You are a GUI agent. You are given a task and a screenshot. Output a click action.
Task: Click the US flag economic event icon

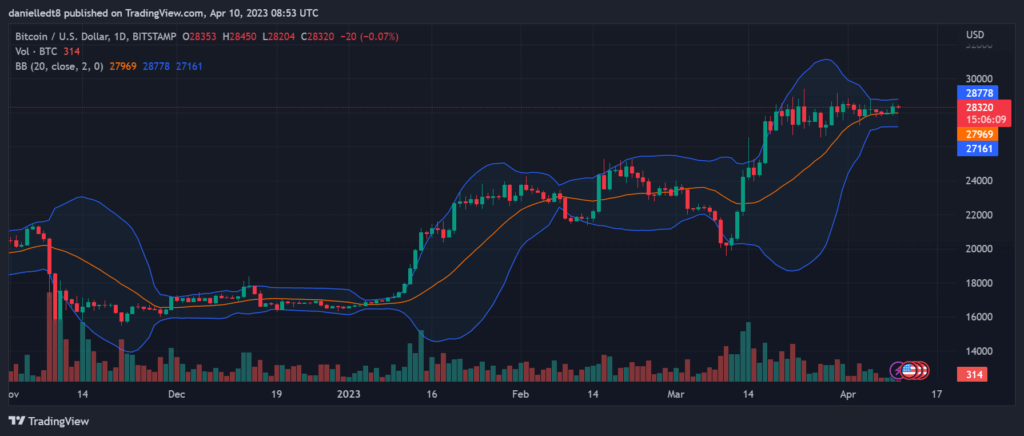(909, 370)
